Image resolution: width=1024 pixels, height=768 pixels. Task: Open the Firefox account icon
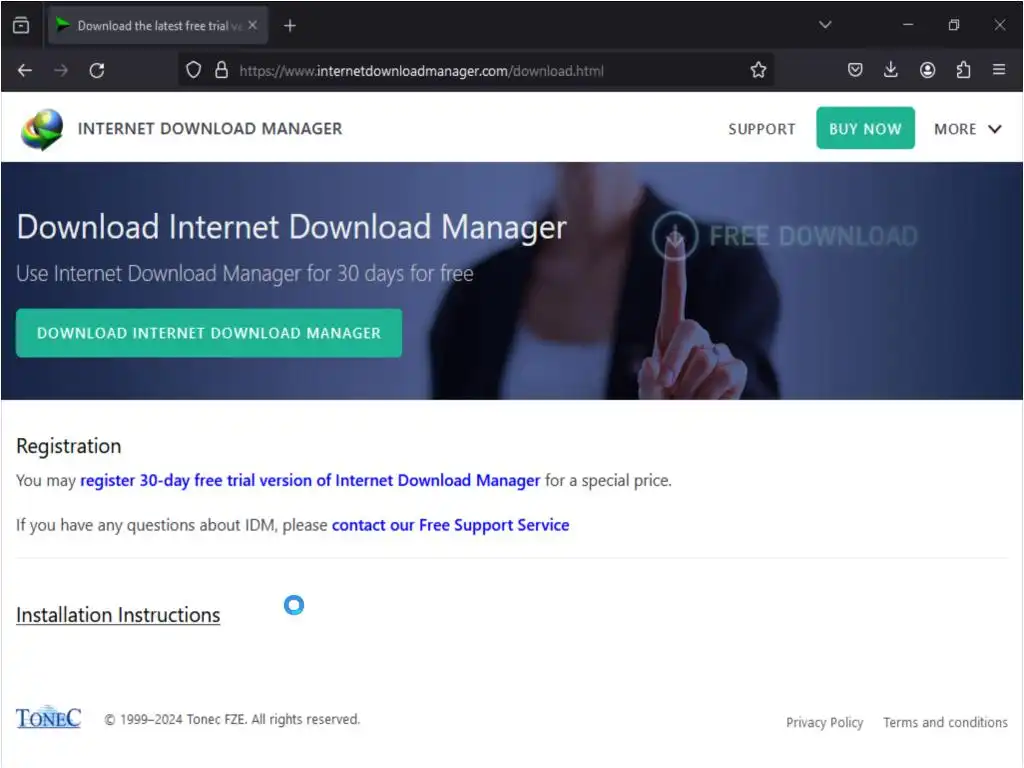927,70
